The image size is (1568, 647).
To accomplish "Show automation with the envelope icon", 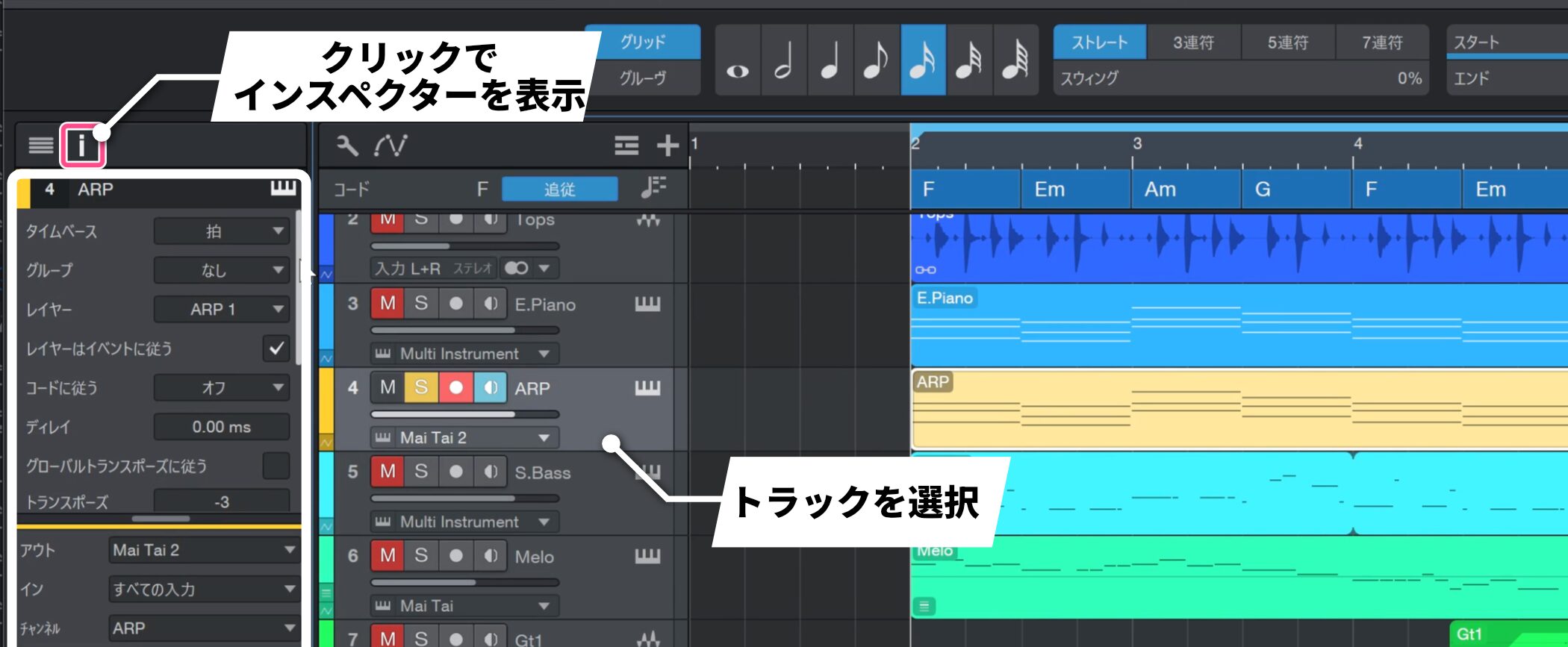I will coord(391,146).
